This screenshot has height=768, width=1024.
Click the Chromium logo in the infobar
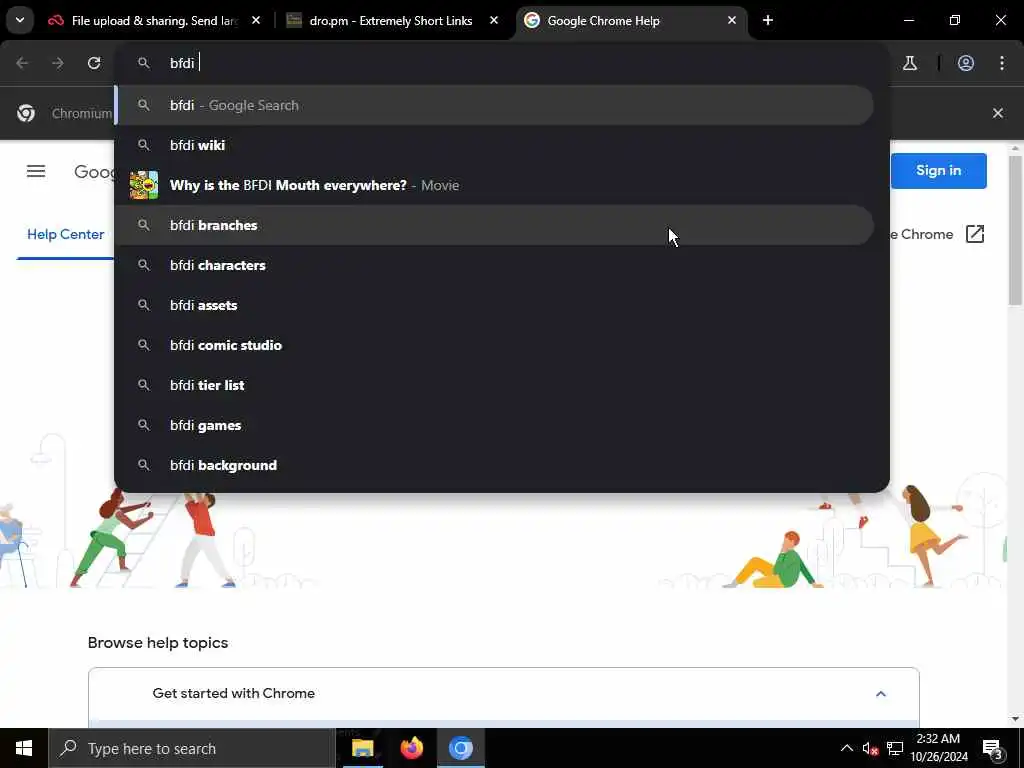coord(26,113)
